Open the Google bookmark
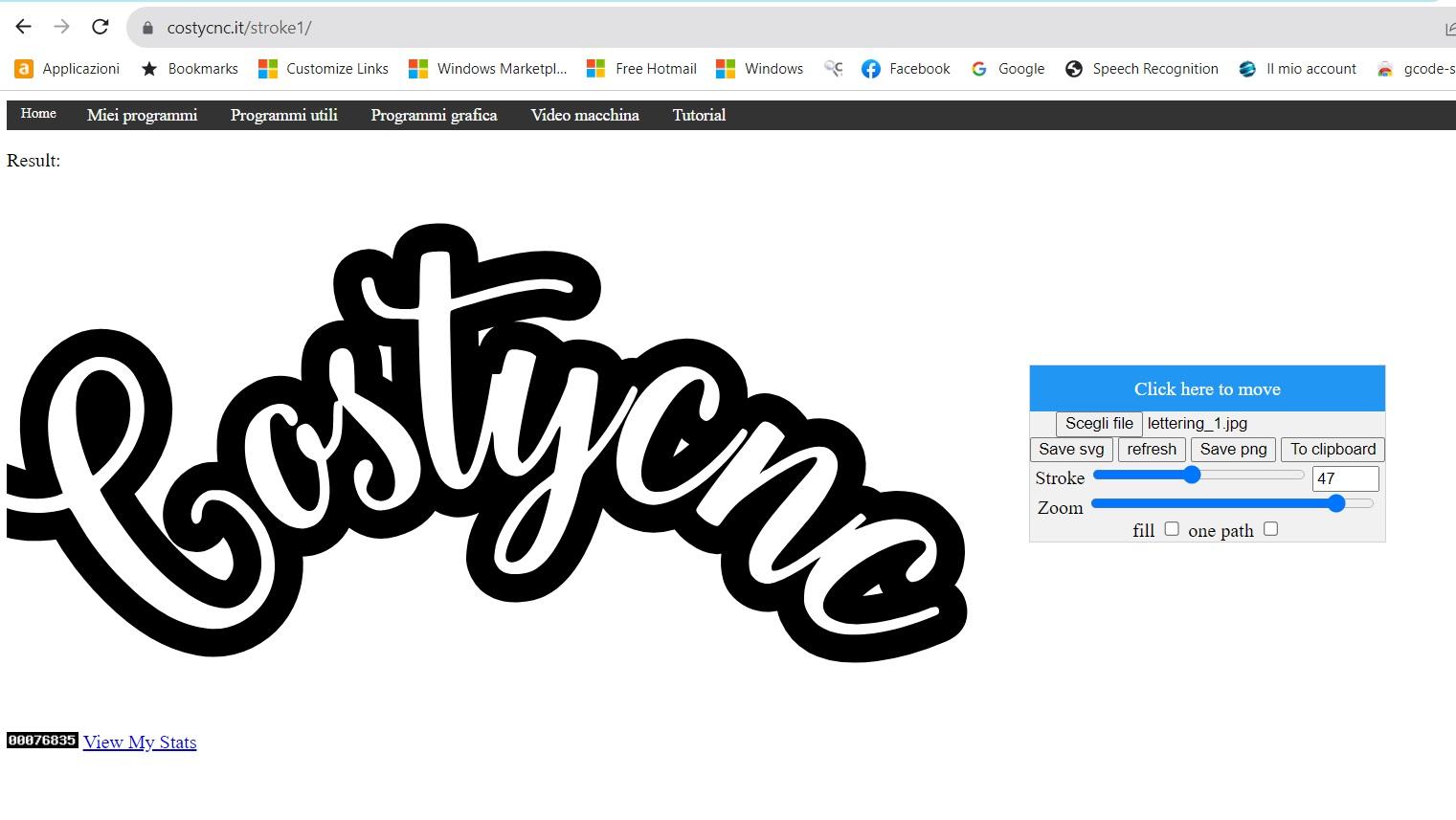The height and width of the screenshot is (820, 1456). tap(1007, 69)
